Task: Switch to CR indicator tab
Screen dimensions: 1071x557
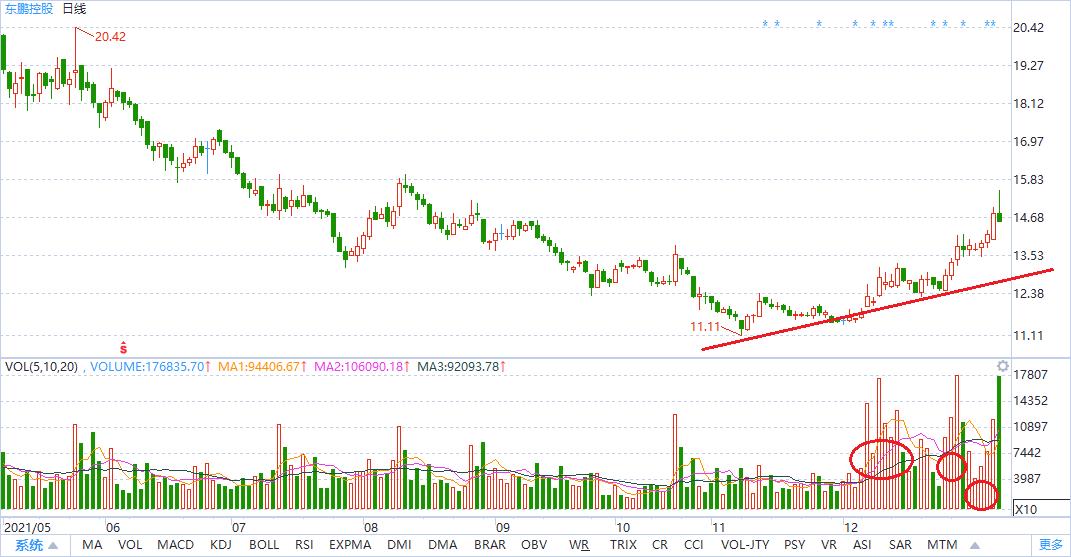Action: [x=660, y=545]
